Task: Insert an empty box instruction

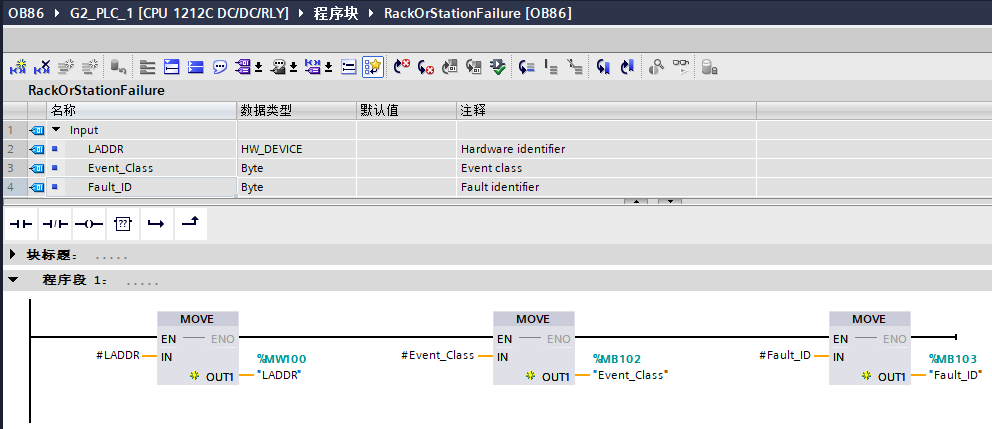Action: pyautogui.click(x=122, y=224)
